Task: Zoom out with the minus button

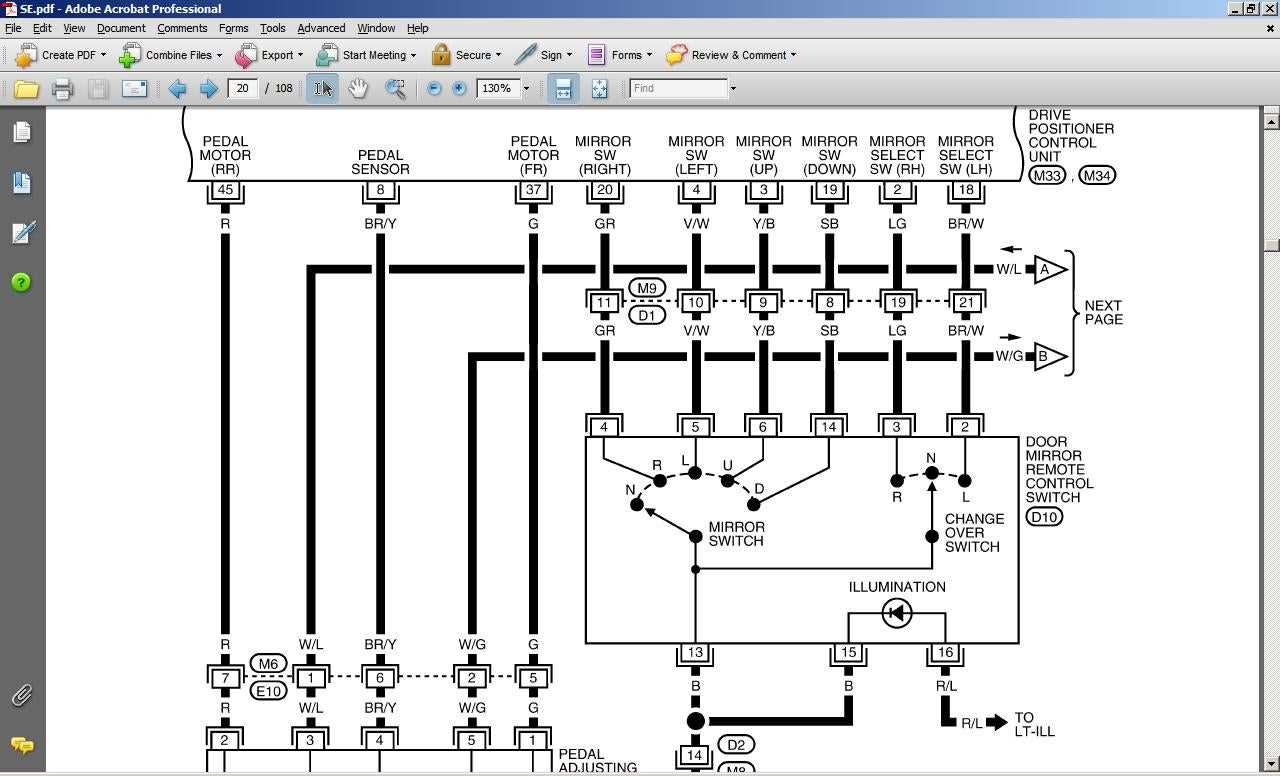Action: 434,88
